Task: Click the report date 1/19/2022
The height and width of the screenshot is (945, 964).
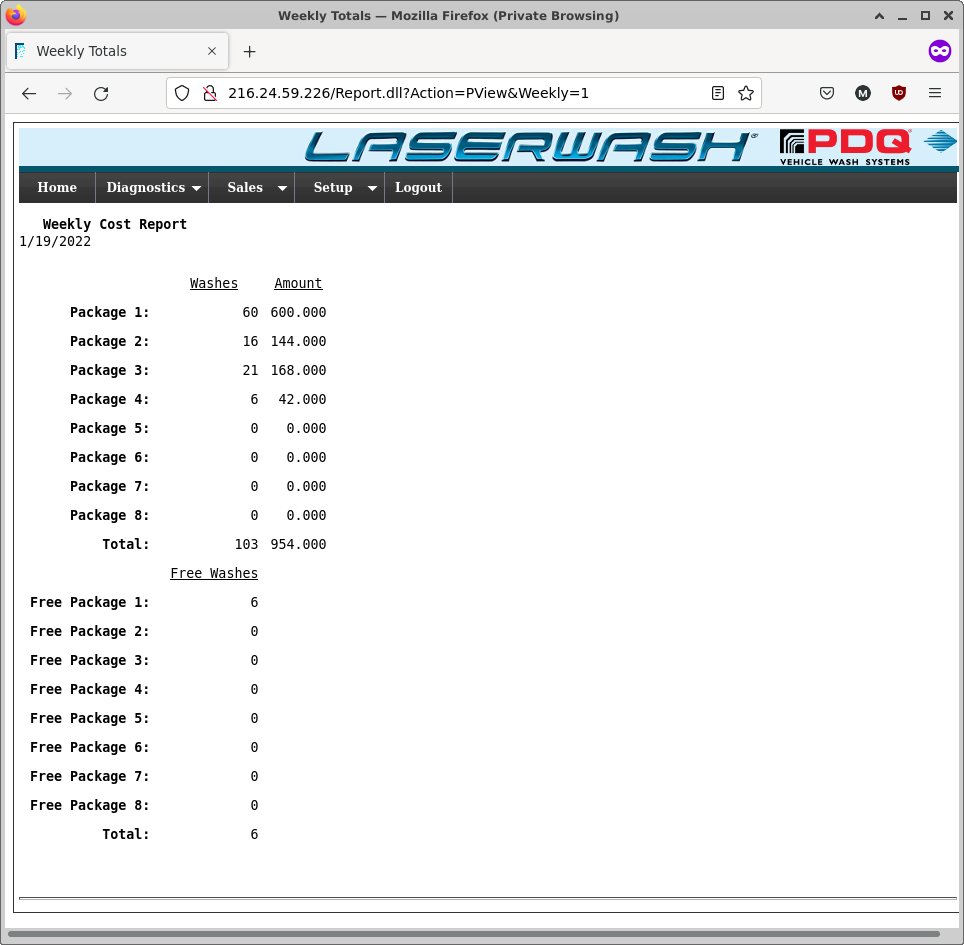Action: coord(55,242)
